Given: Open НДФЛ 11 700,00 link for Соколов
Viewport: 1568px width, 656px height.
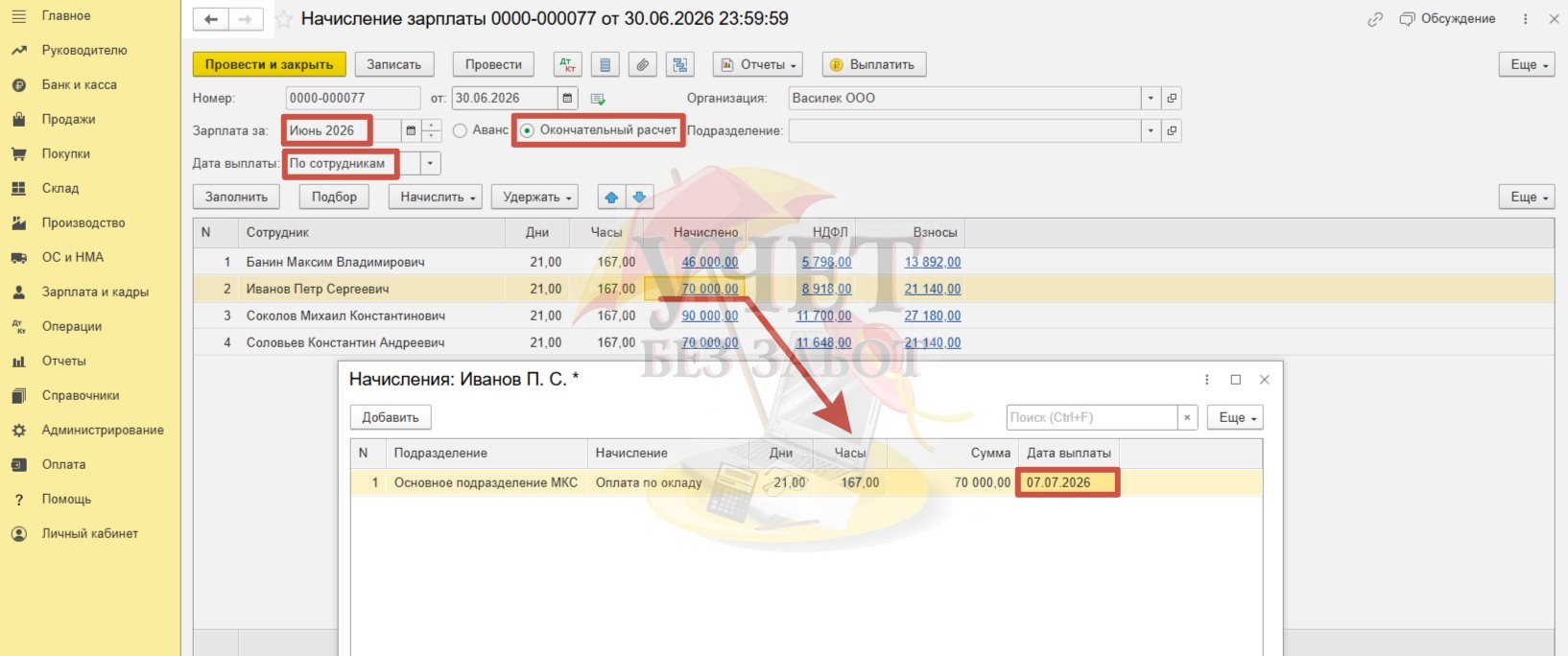Looking at the screenshot, I should tap(823, 316).
